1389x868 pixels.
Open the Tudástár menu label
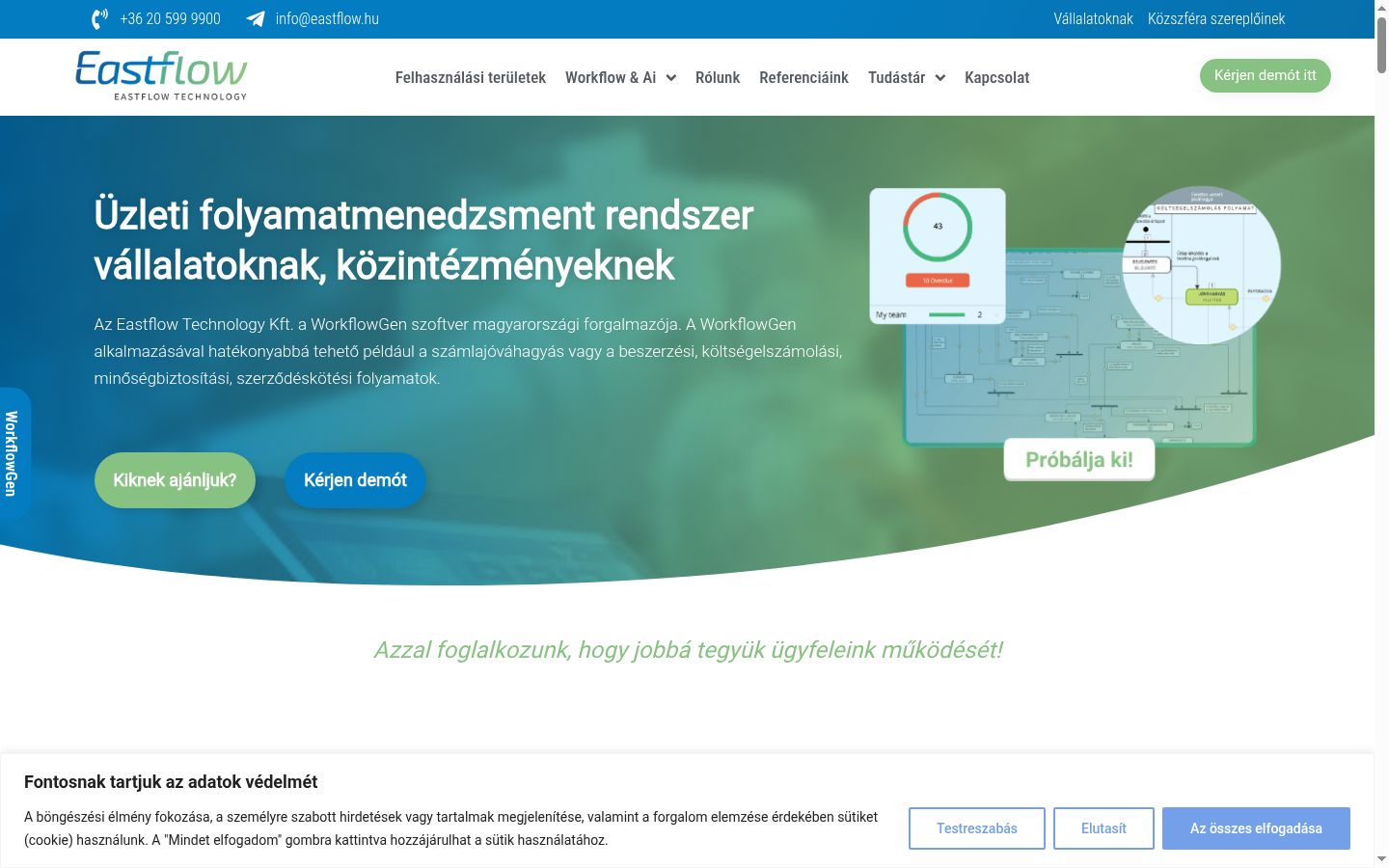[x=896, y=77]
